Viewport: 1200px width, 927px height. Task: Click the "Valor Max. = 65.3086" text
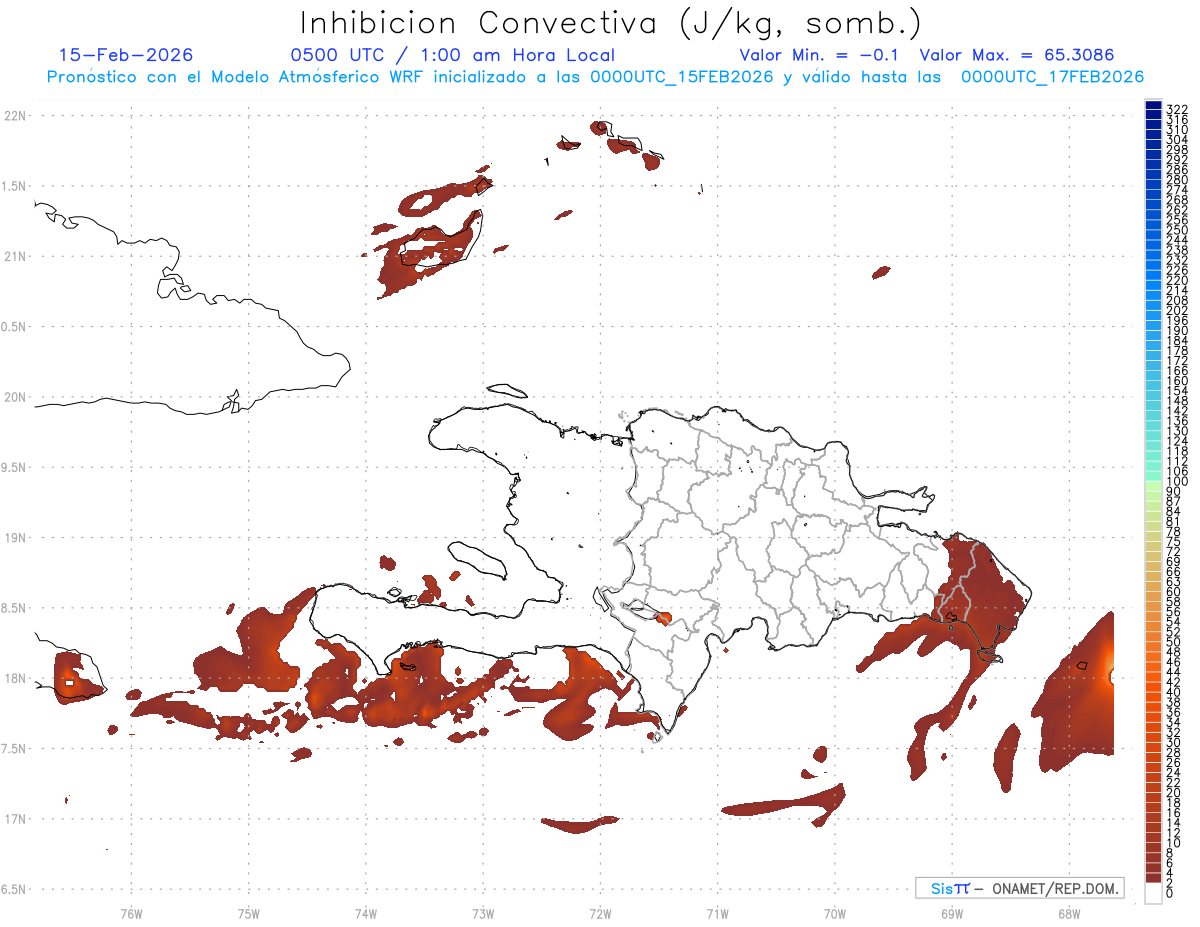(x=1016, y=55)
